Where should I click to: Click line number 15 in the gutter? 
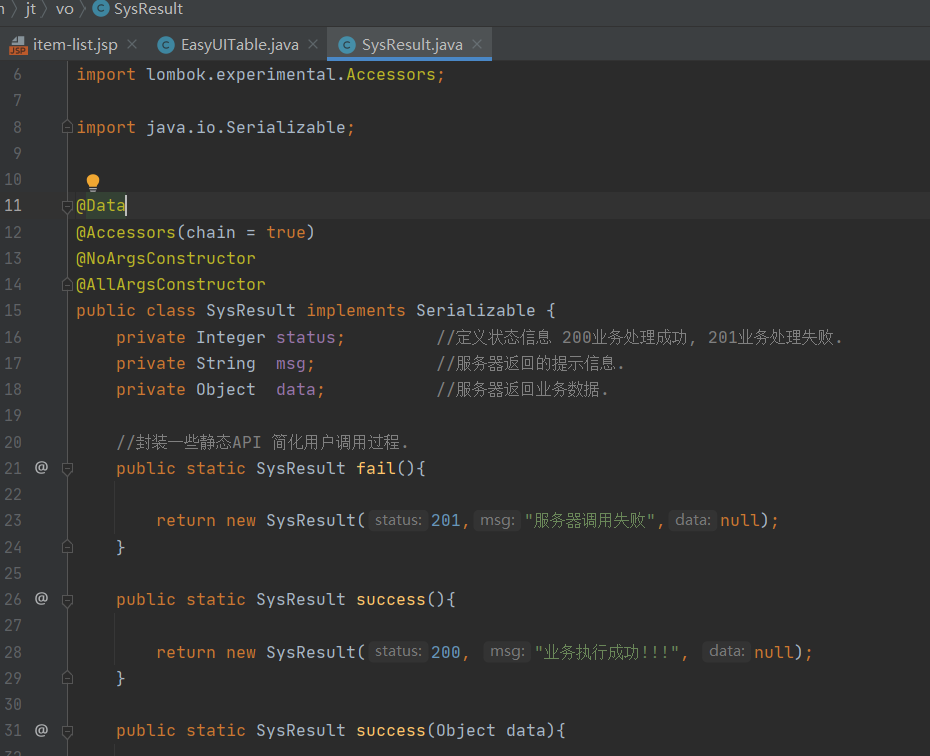(13, 311)
